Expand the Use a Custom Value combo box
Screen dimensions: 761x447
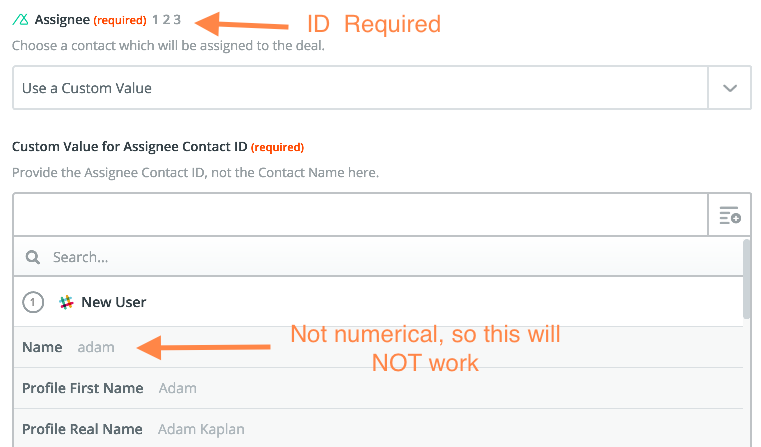[381, 88]
